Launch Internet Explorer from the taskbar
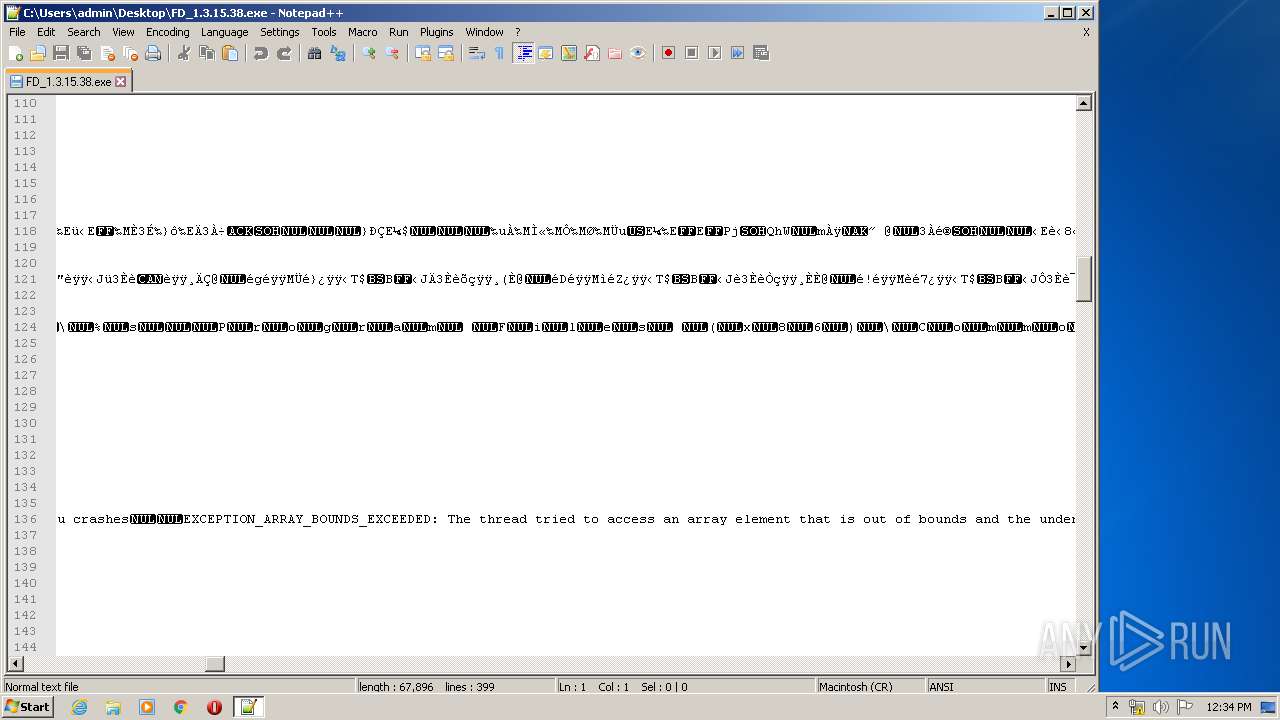The image size is (1280, 720). click(79, 707)
